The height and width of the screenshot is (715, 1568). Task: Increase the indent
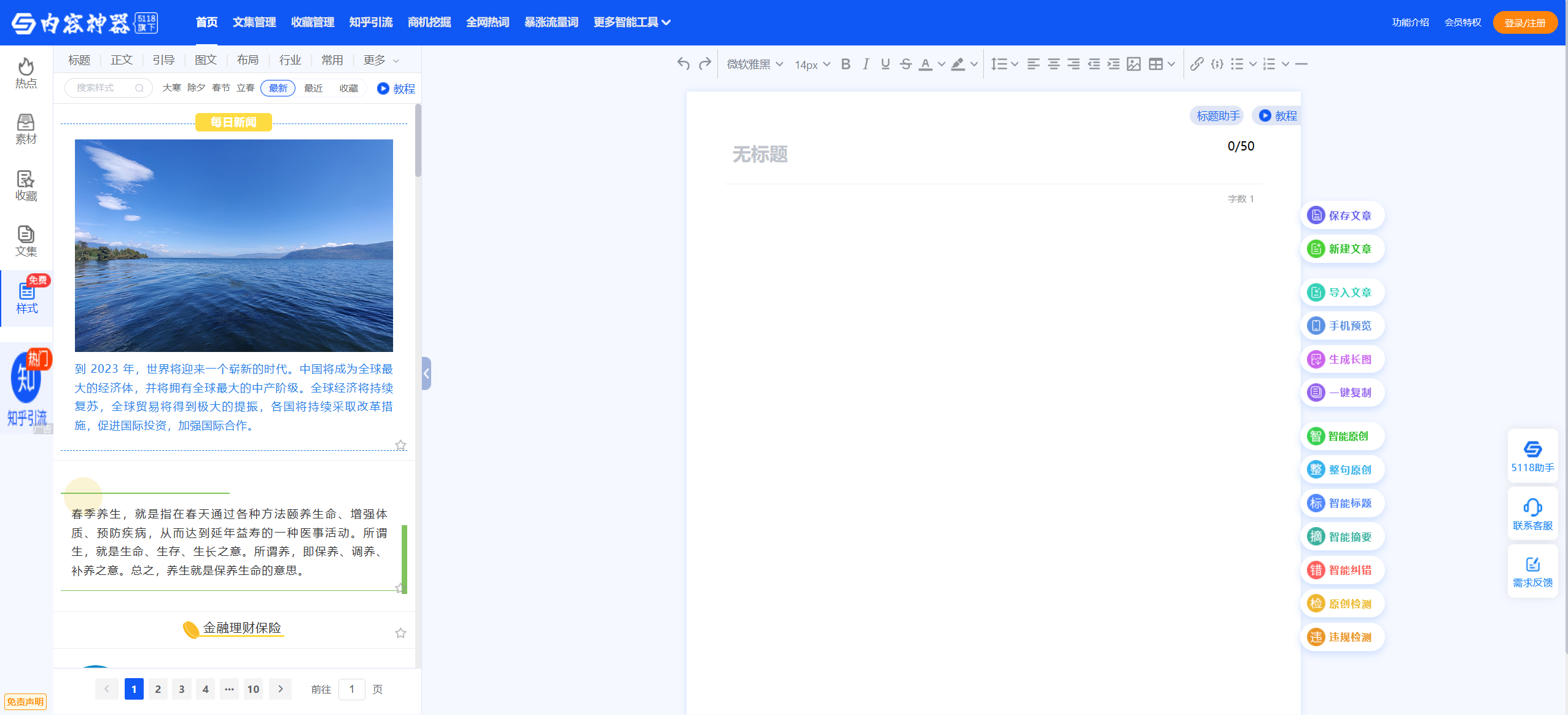[1114, 64]
